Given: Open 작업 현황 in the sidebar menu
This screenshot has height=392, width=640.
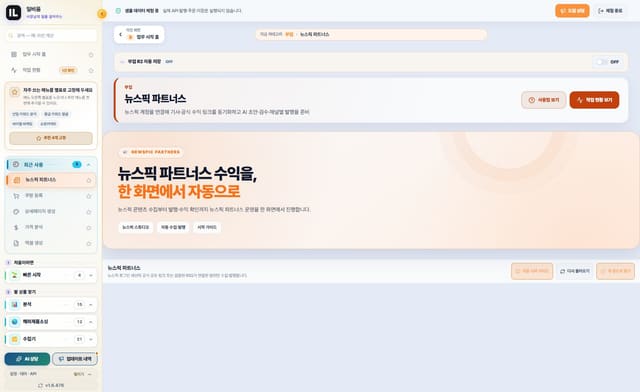Looking at the screenshot, I should tap(51, 70).
